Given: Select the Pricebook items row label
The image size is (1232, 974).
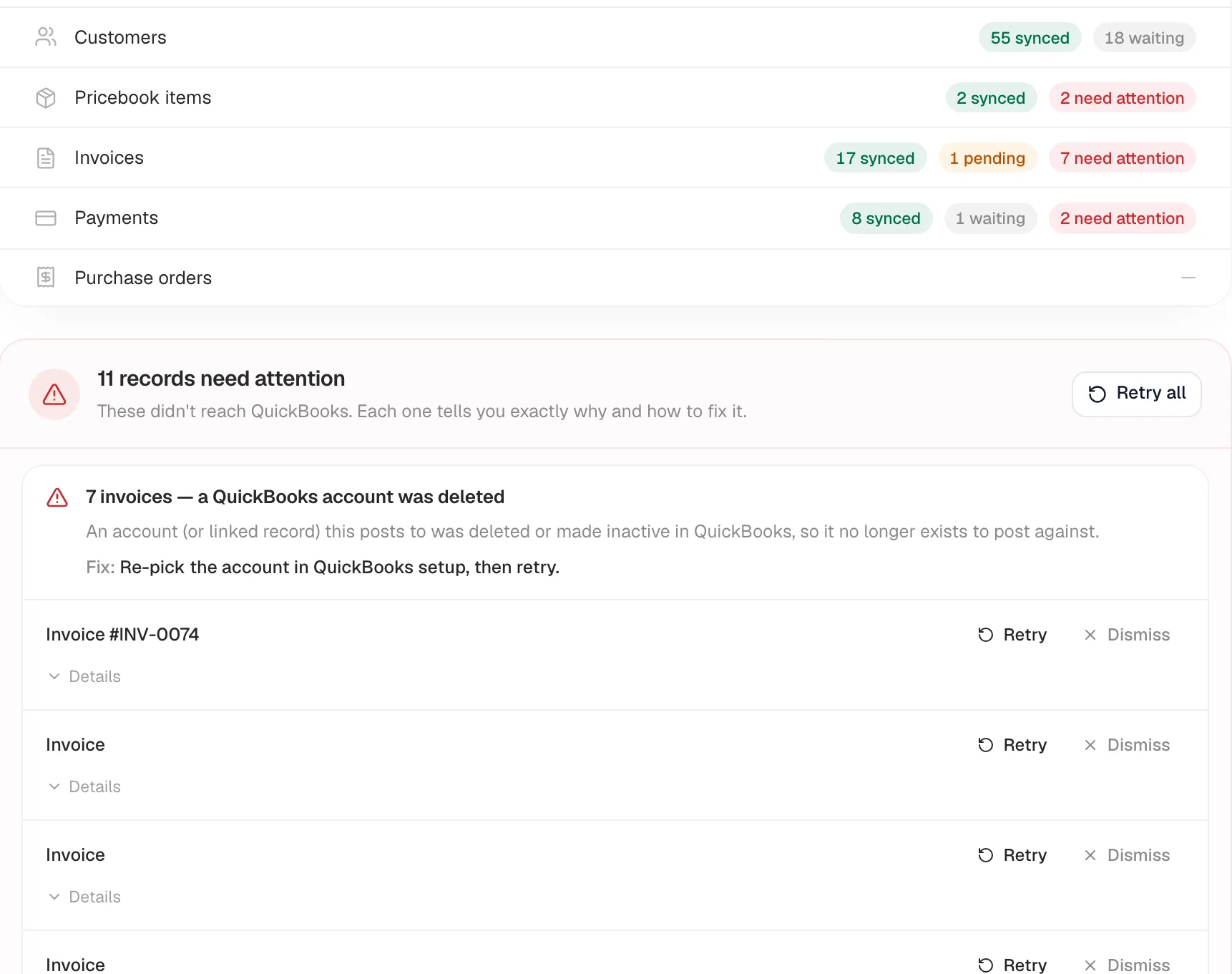Looking at the screenshot, I should coord(143,97).
